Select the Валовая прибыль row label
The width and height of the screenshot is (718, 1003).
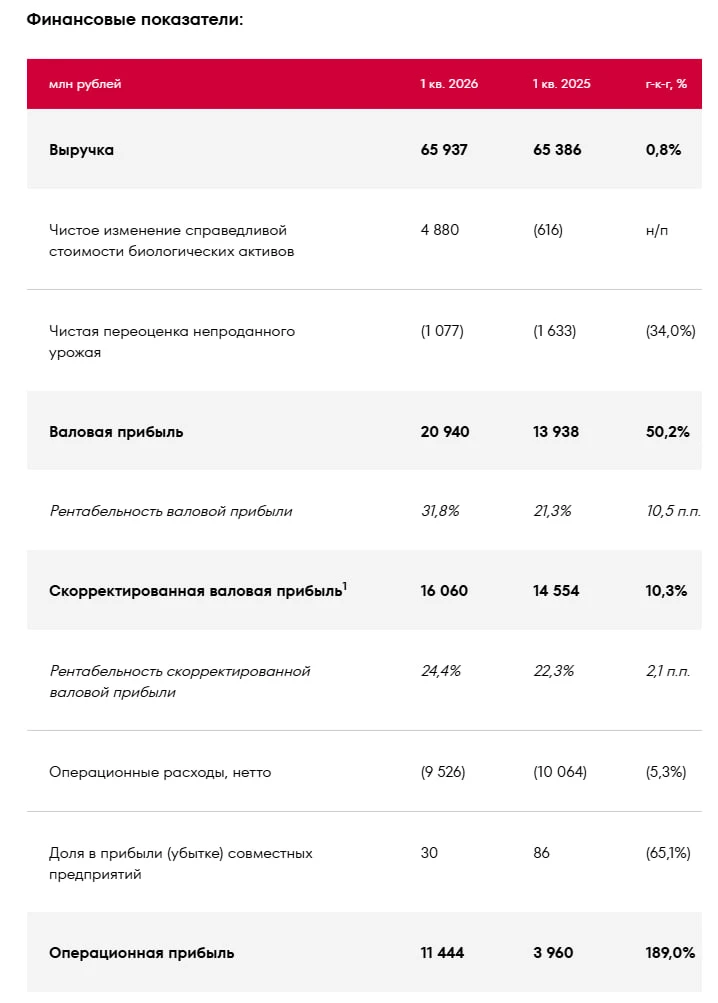click(x=116, y=432)
